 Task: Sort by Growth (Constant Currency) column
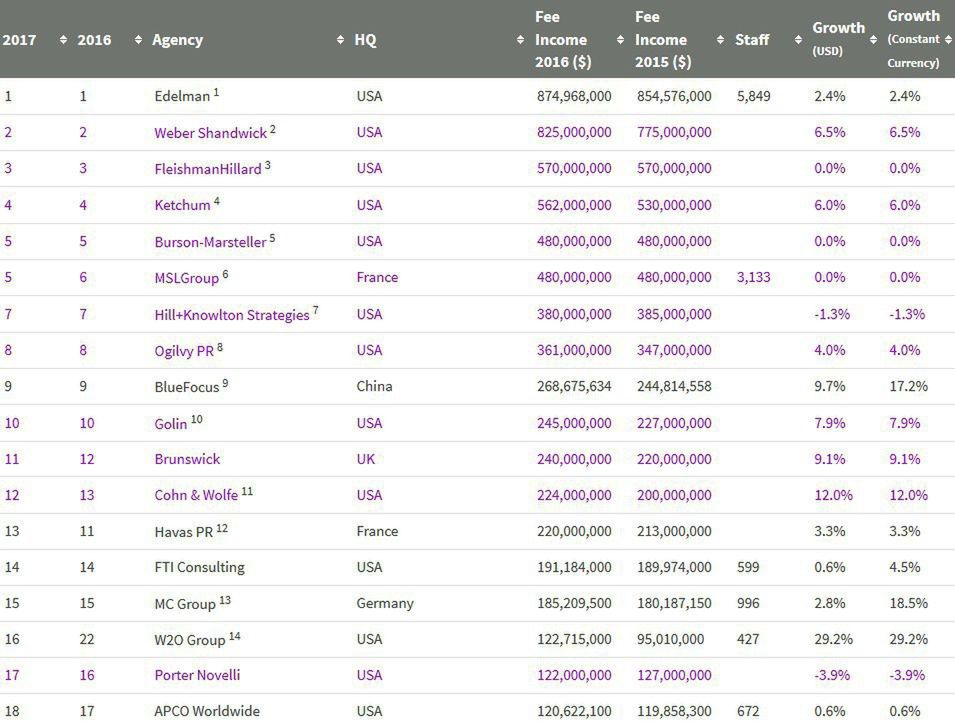(x=913, y=40)
